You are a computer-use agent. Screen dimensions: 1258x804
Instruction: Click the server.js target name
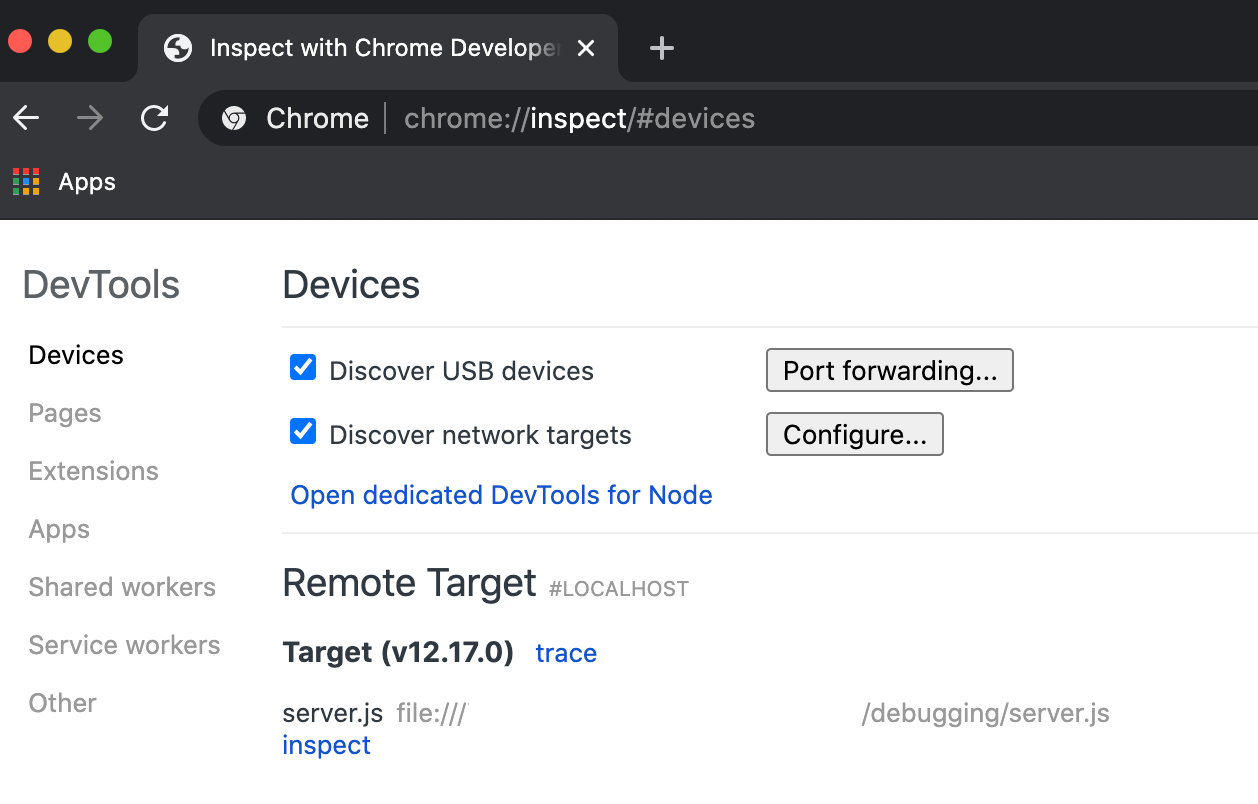[x=333, y=714]
